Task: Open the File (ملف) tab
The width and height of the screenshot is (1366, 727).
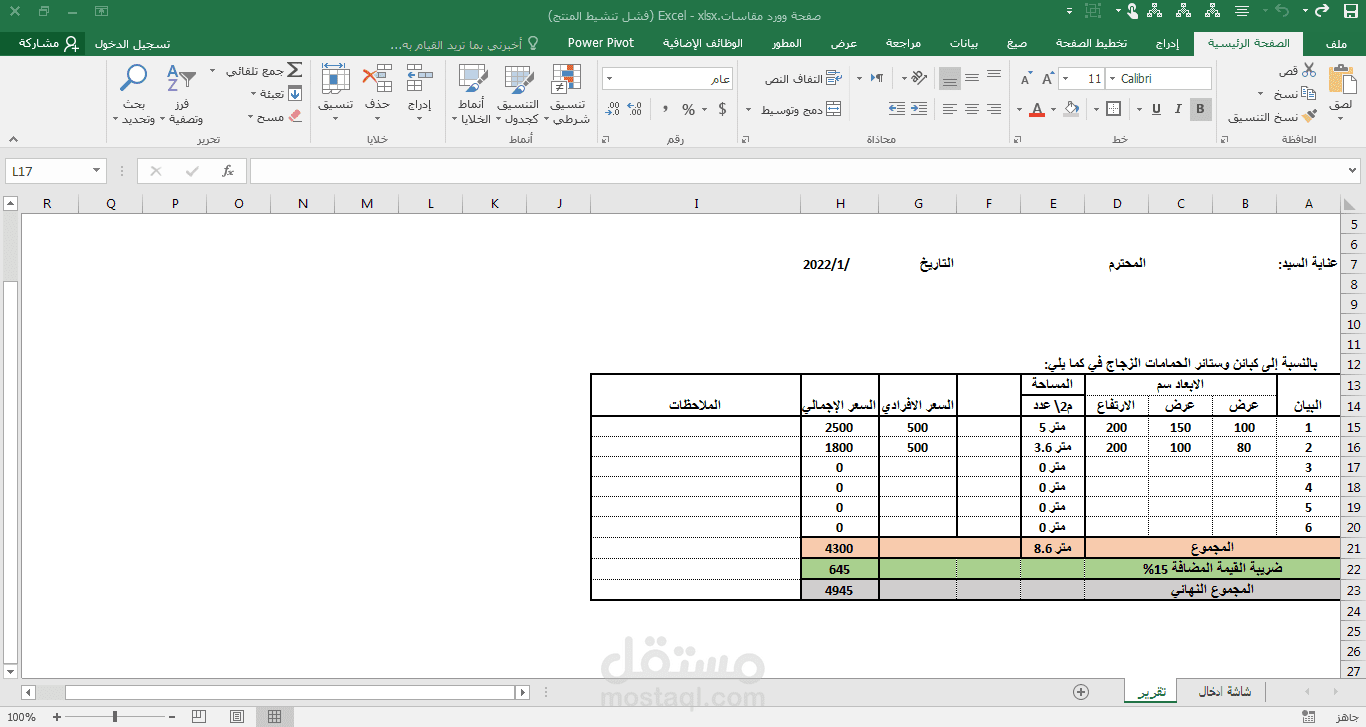Action: coord(1336,43)
